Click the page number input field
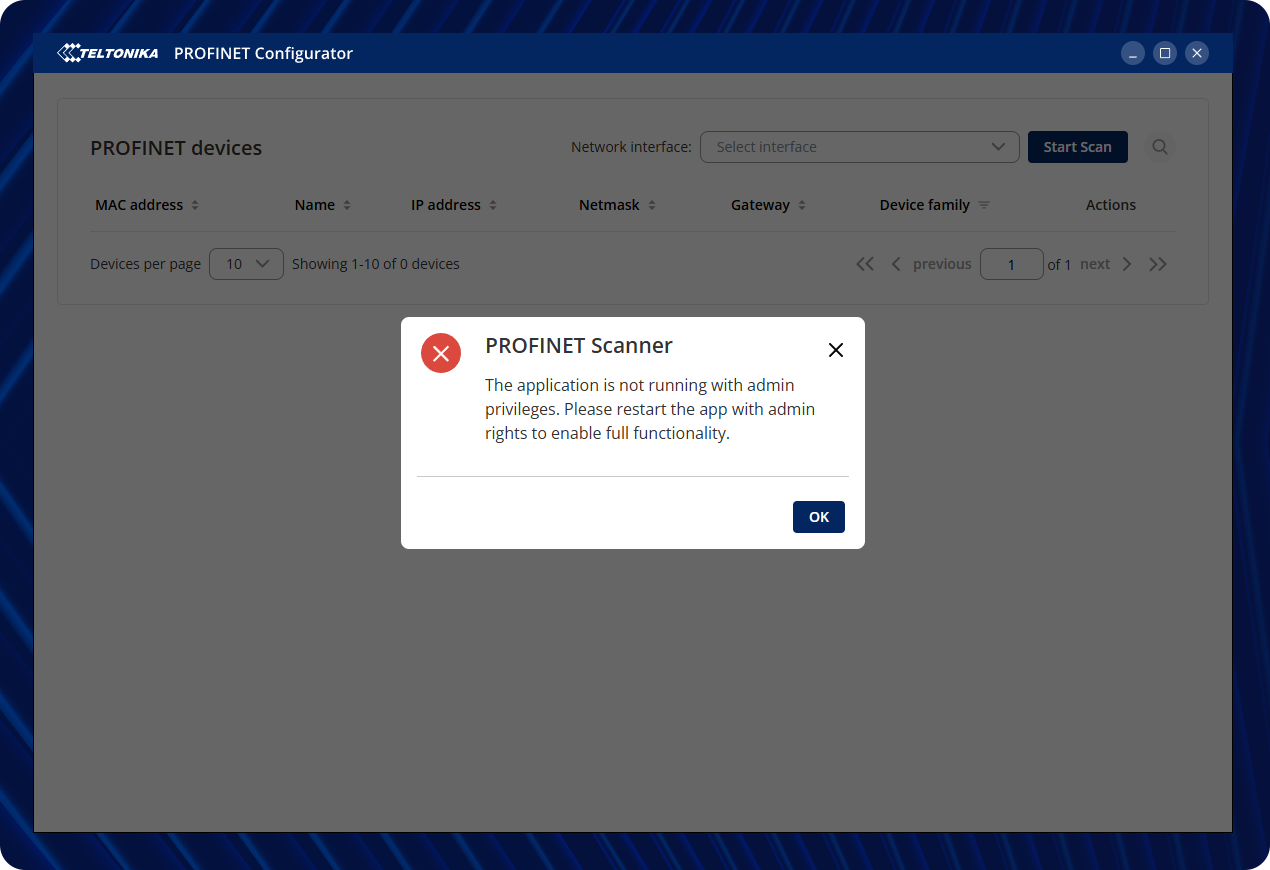Image resolution: width=1270 pixels, height=870 pixels. (1011, 264)
